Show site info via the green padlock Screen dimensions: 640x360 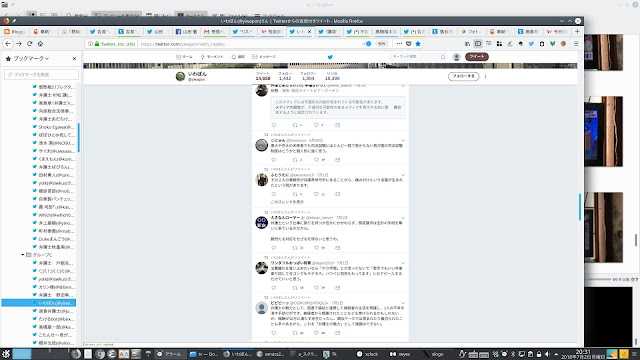click(x=97, y=44)
